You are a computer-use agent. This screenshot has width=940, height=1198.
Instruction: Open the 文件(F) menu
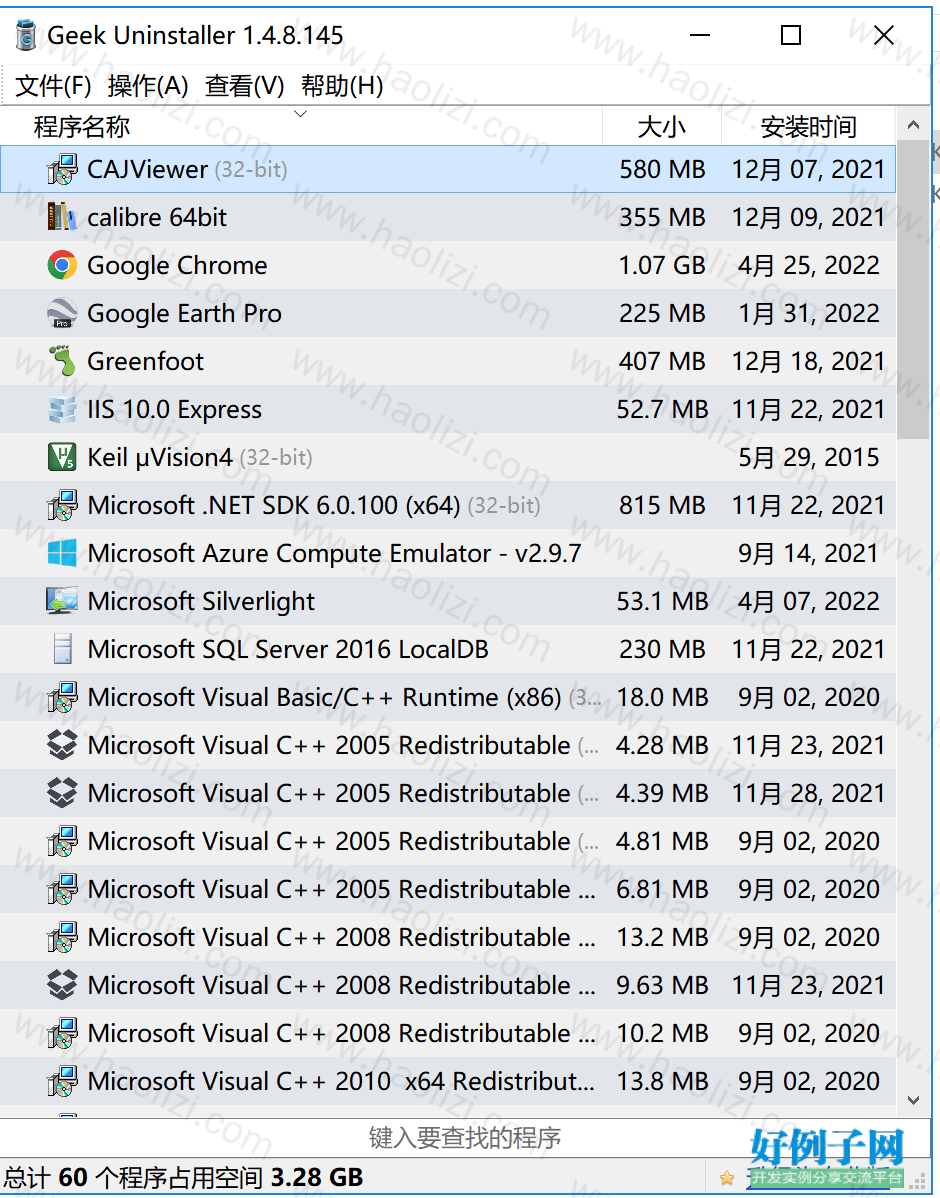(x=53, y=86)
